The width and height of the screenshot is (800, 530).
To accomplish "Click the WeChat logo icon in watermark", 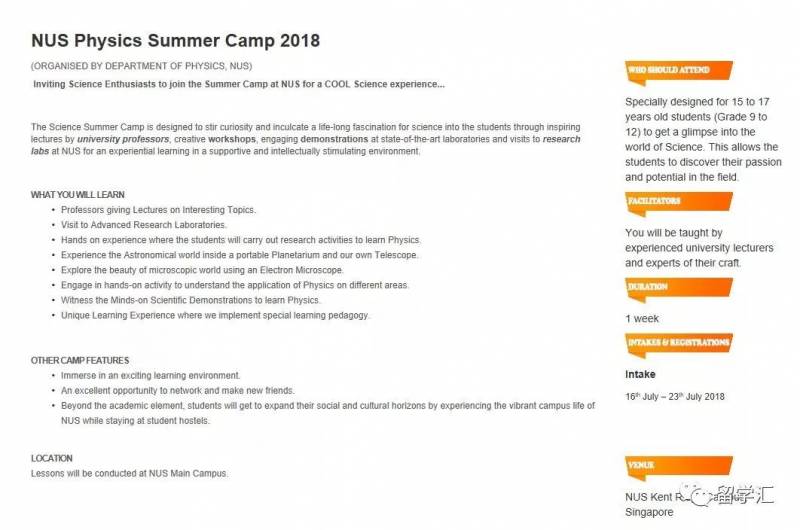I will pyautogui.click(x=697, y=495).
